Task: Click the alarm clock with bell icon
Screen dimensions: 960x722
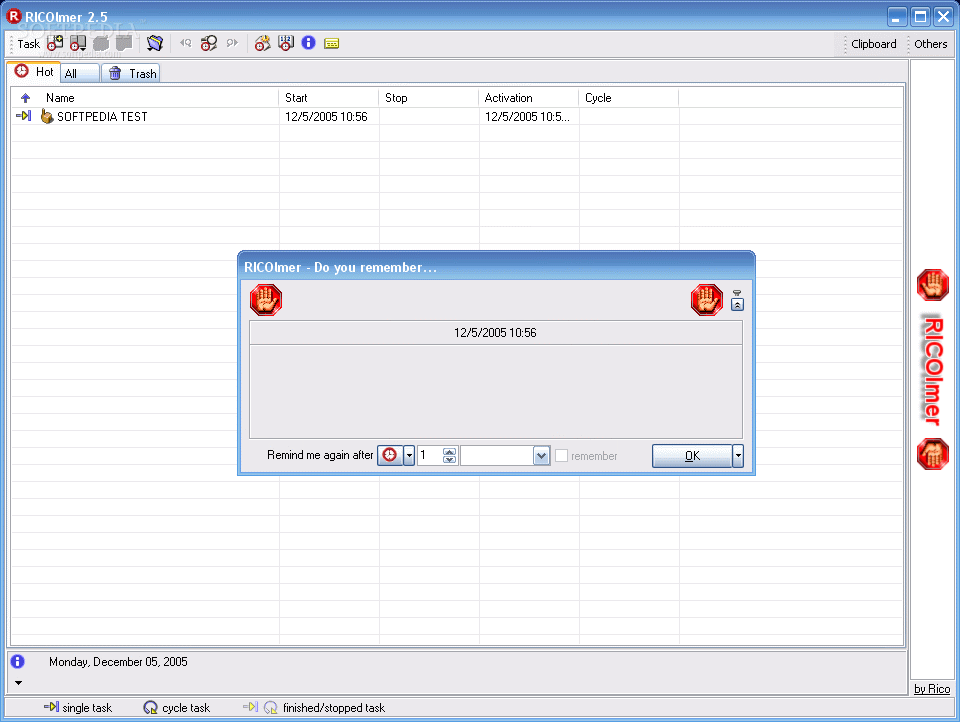Action: pyautogui.click(x=263, y=43)
